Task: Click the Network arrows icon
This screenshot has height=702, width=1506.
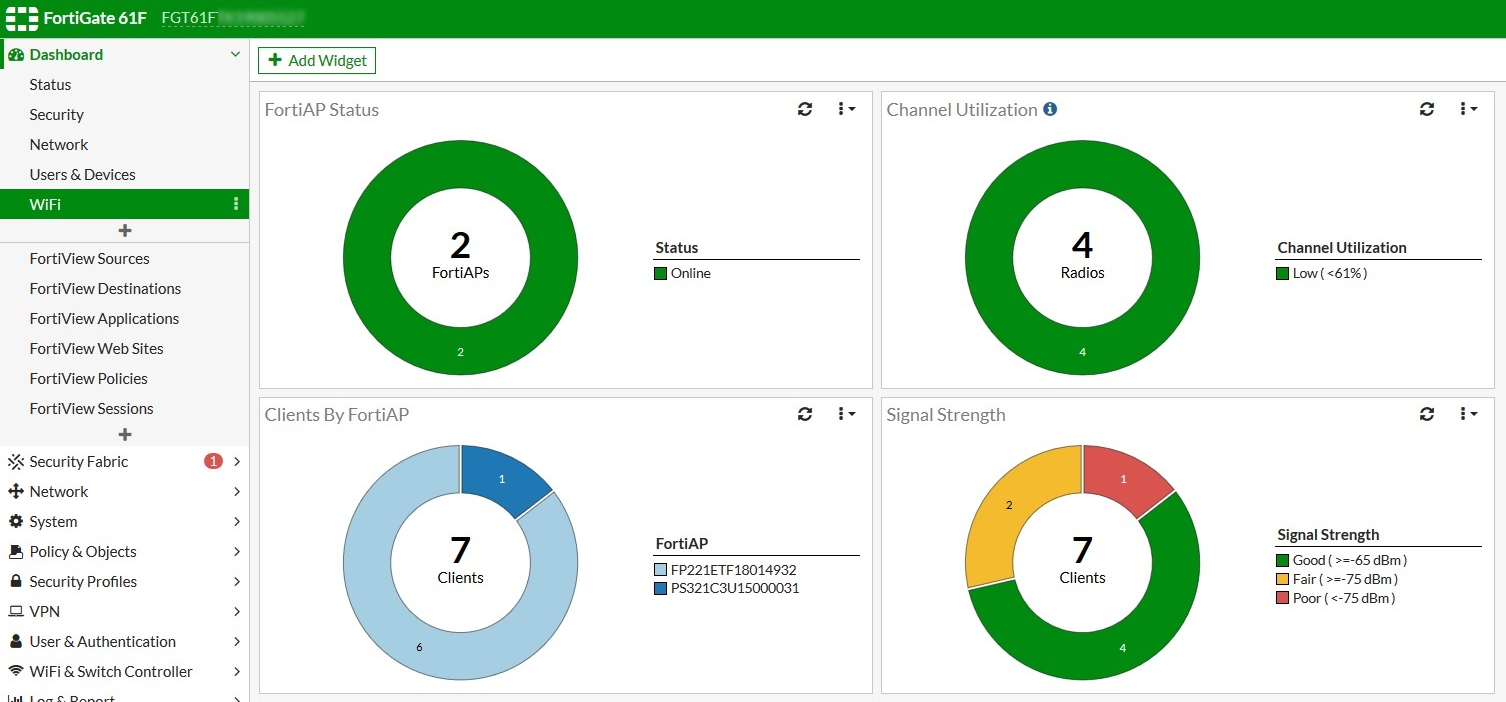Action: pyautogui.click(x=16, y=492)
